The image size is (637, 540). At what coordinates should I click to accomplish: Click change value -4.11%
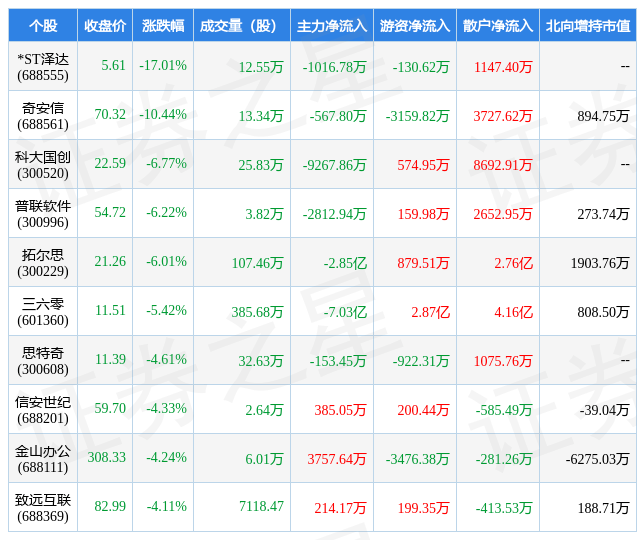[x=167, y=506]
